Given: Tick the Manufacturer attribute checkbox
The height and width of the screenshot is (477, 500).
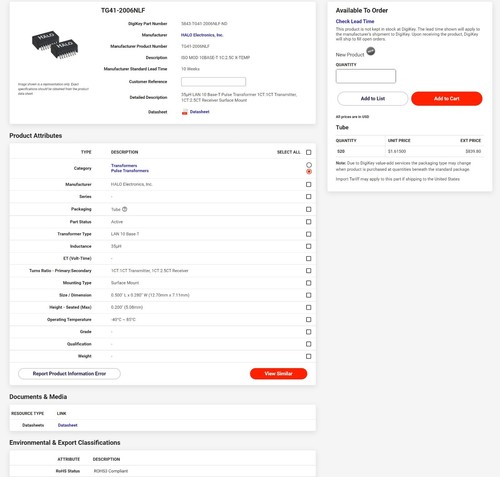Looking at the screenshot, I should click(x=309, y=184).
